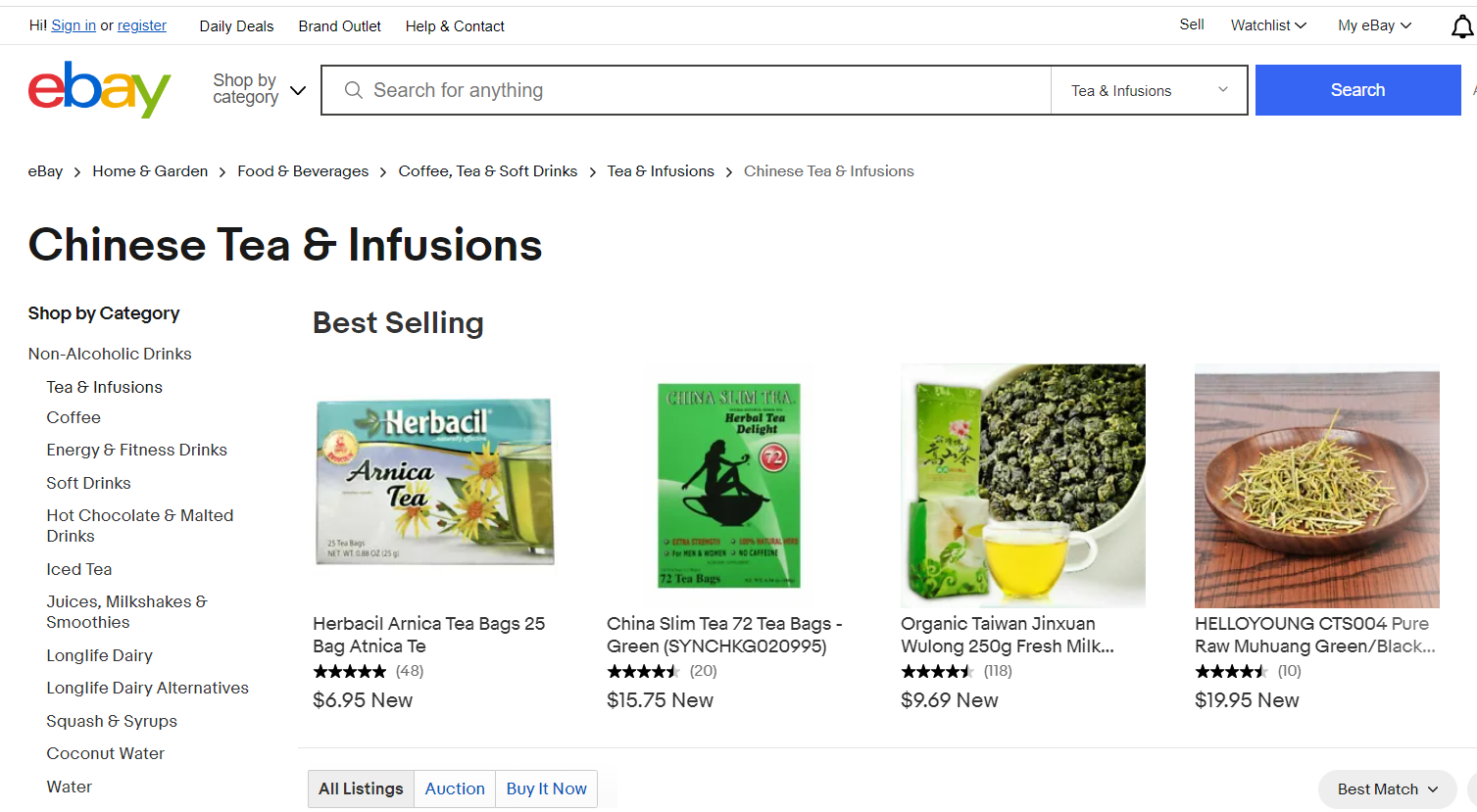
Task: Open the notification bell
Action: point(1461,26)
